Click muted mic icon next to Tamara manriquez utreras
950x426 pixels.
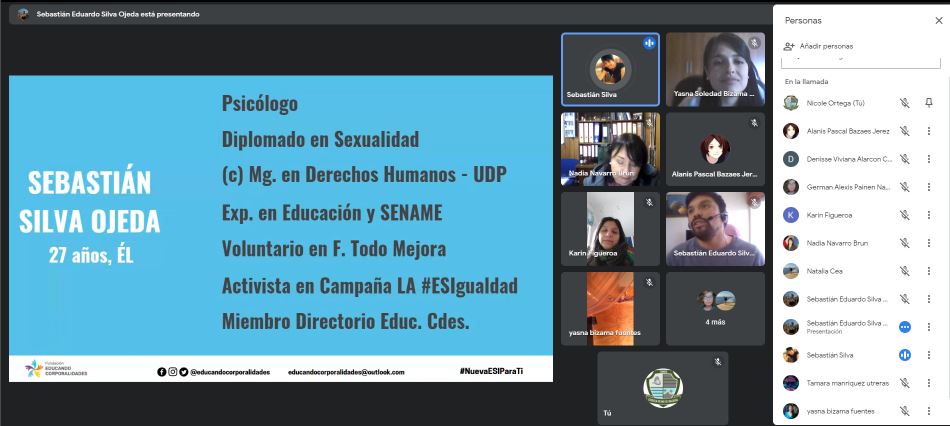[x=904, y=383]
